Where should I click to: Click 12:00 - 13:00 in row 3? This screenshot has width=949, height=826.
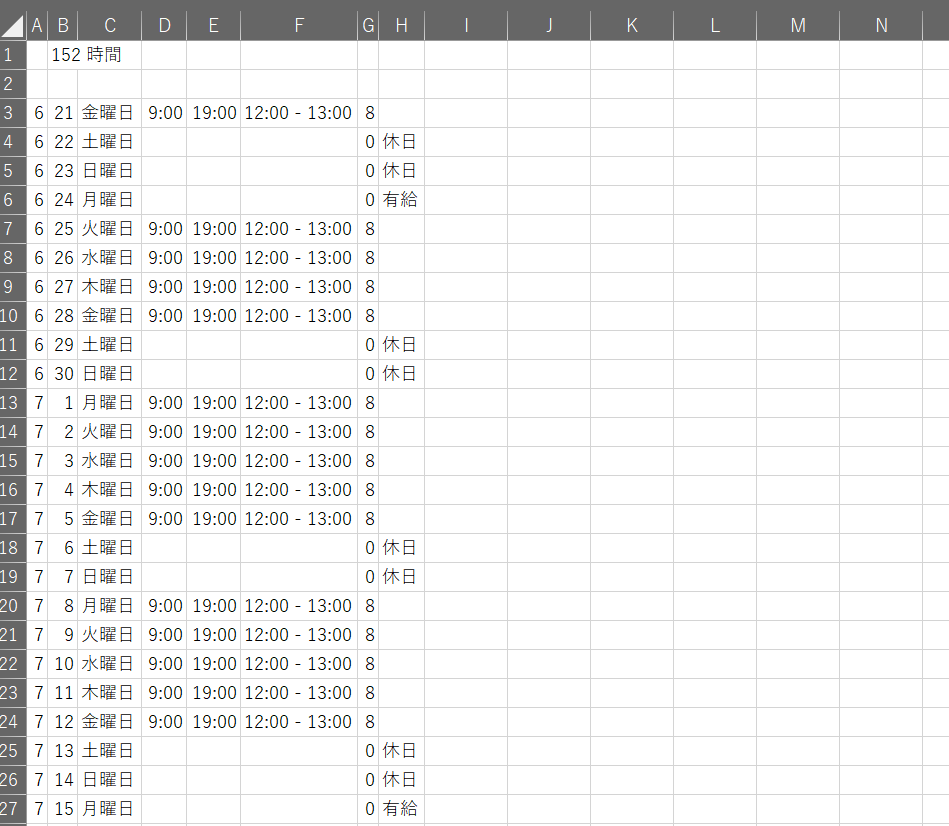pyautogui.click(x=298, y=113)
